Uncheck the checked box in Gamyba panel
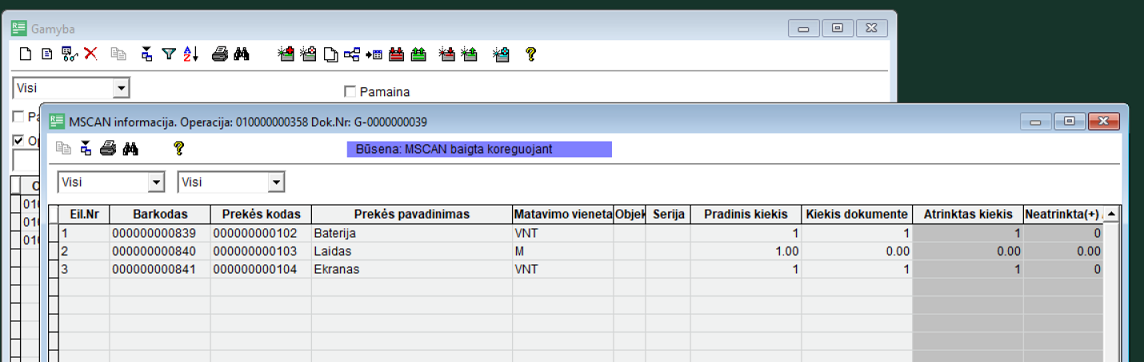The height and width of the screenshot is (362, 1144). [19, 140]
